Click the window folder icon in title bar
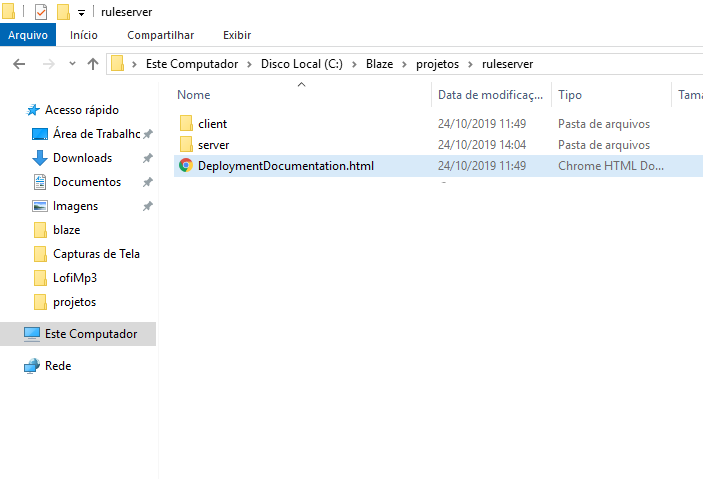703x479 pixels. [x=9, y=11]
